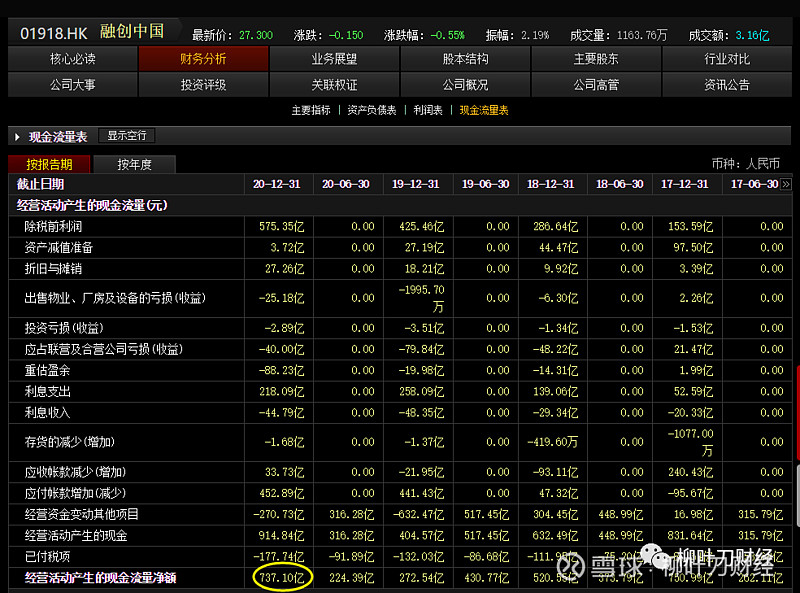Switch to 业务展望 tab
Image resolution: width=800 pixels, height=593 pixels.
click(x=334, y=59)
